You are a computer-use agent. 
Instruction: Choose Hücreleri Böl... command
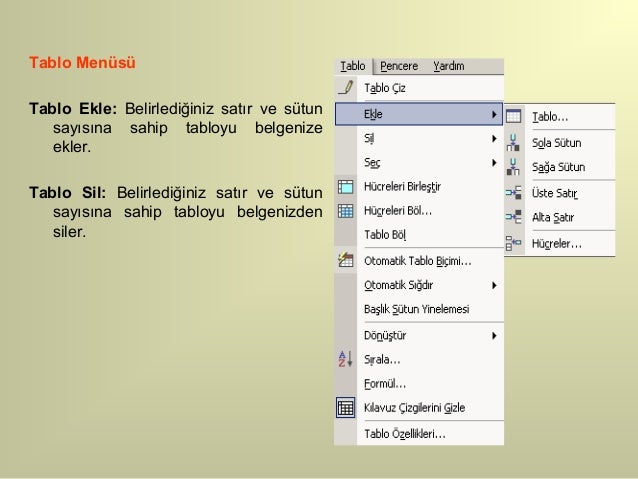[398, 211]
